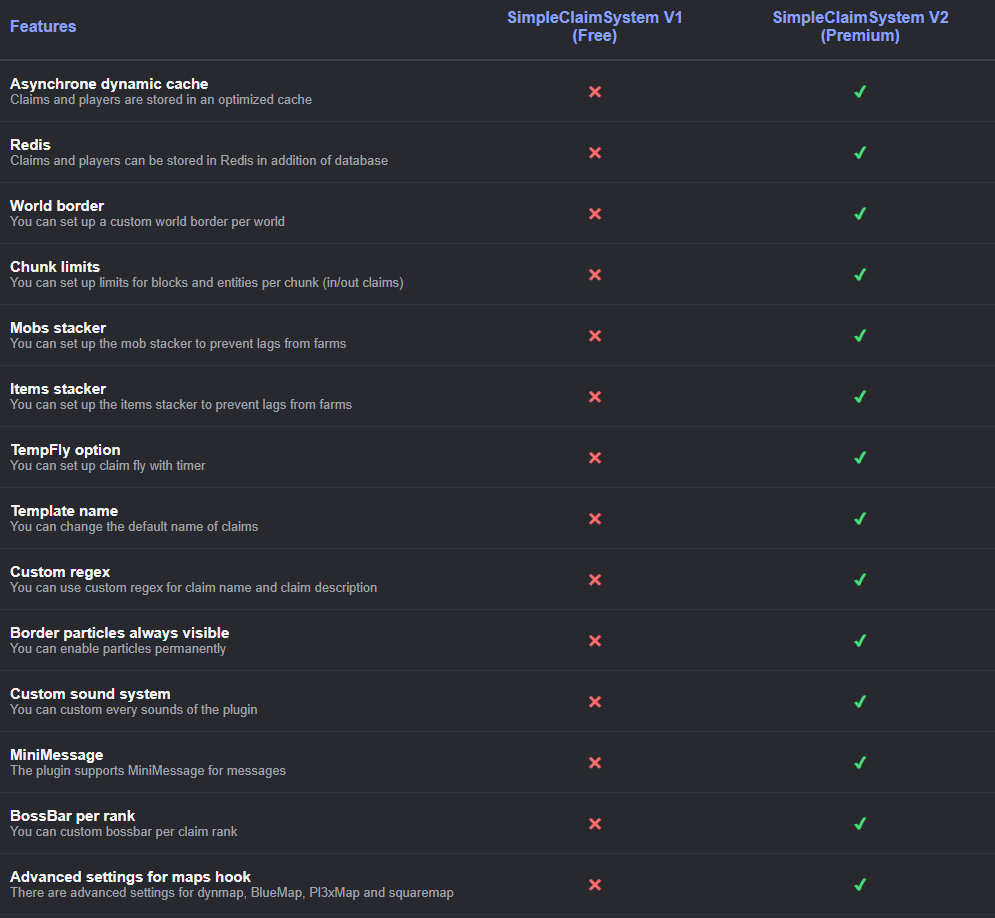The image size is (995, 918).
Task: Click text 'You can custom bossbar per claim rank'
Action: (x=124, y=831)
